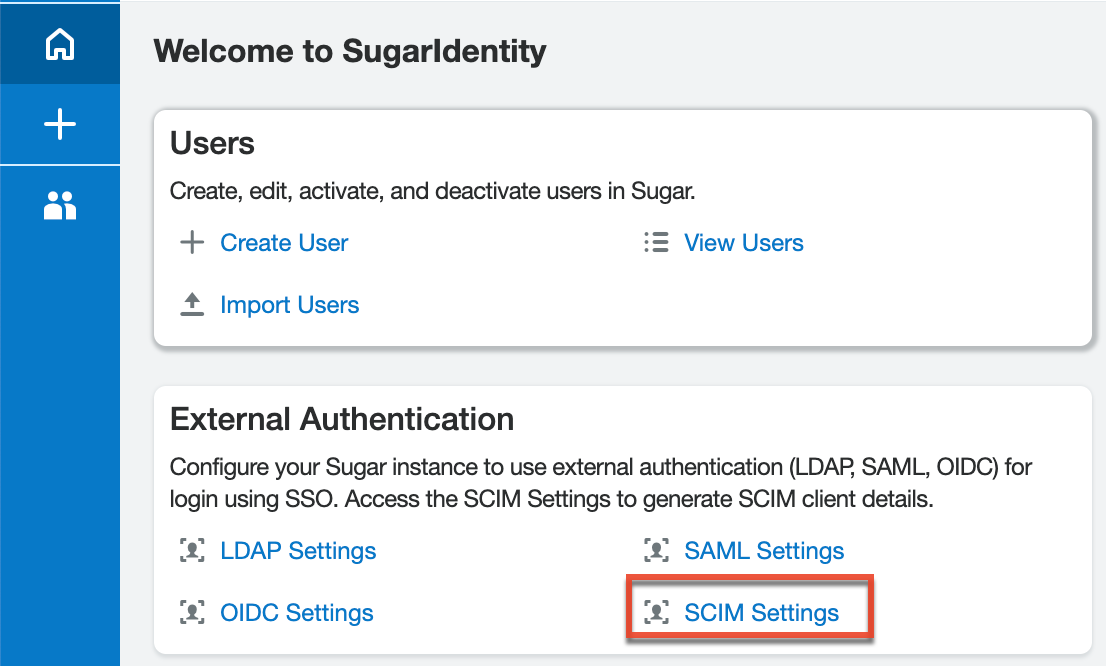This screenshot has height=666, width=1106.
Task: Open Import Users
Action: click(290, 304)
